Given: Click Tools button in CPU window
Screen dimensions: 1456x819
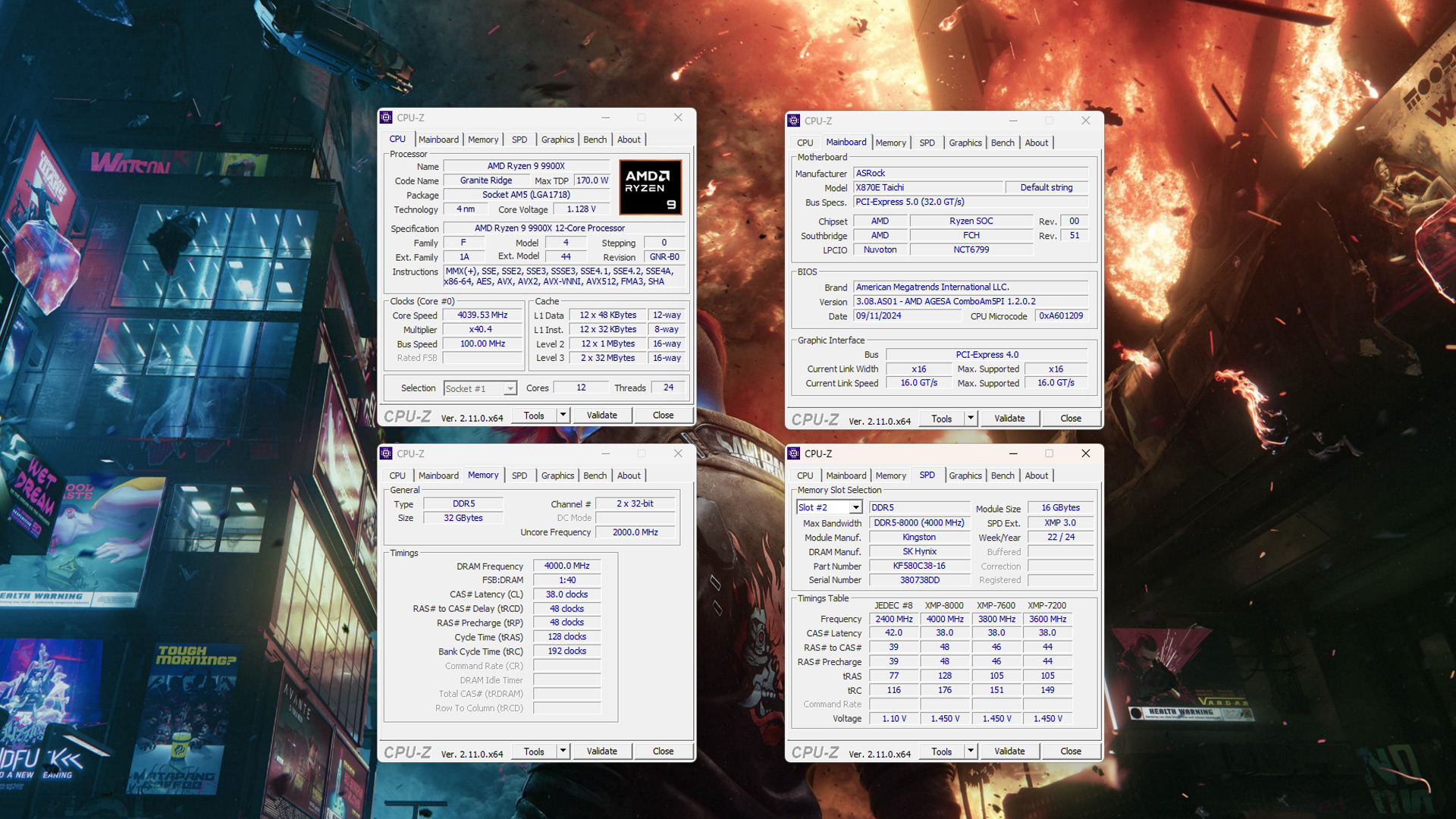Looking at the screenshot, I should pos(534,415).
